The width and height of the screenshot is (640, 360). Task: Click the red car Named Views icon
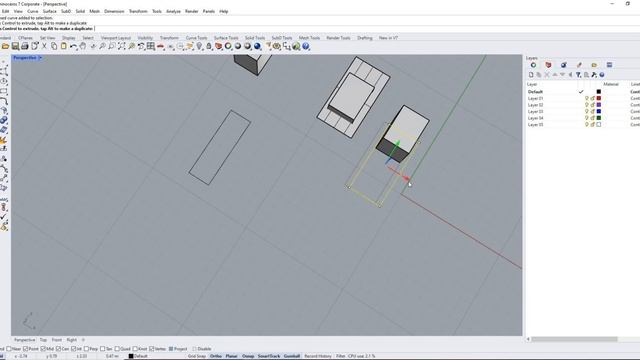pyautogui.click(x=161, y=47)
